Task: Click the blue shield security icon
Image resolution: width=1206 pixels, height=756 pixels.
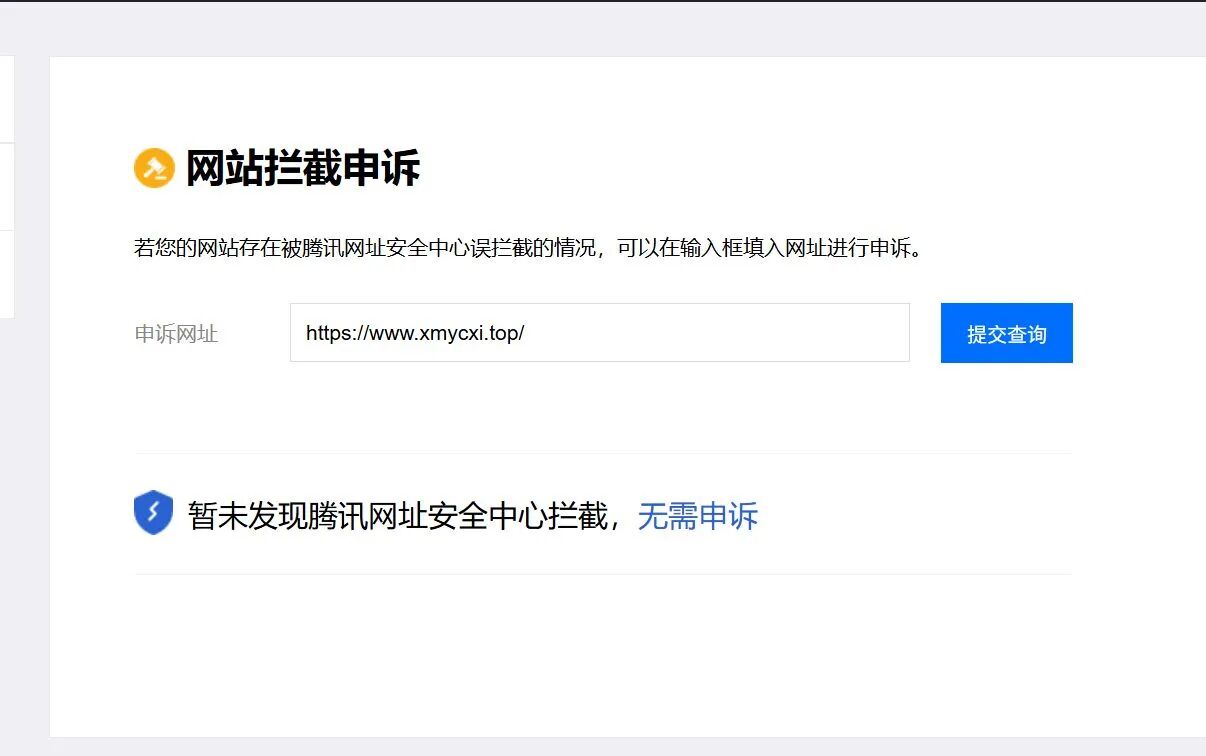Action: coord(153,513)
